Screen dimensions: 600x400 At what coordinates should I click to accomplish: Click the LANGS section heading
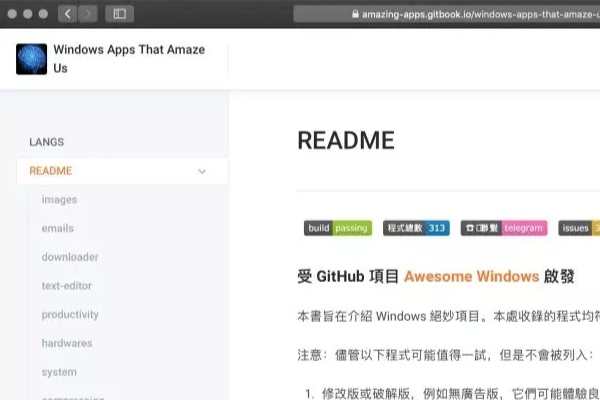tap(47, 142)
